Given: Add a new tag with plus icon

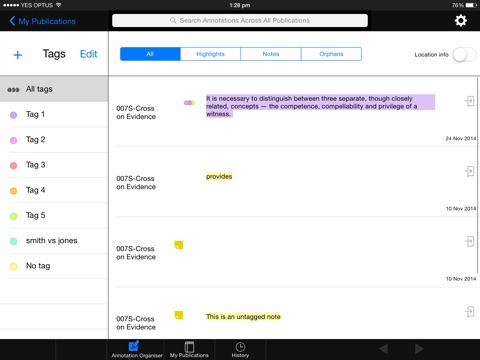Looking at the screenshot, I should [18, 55].
